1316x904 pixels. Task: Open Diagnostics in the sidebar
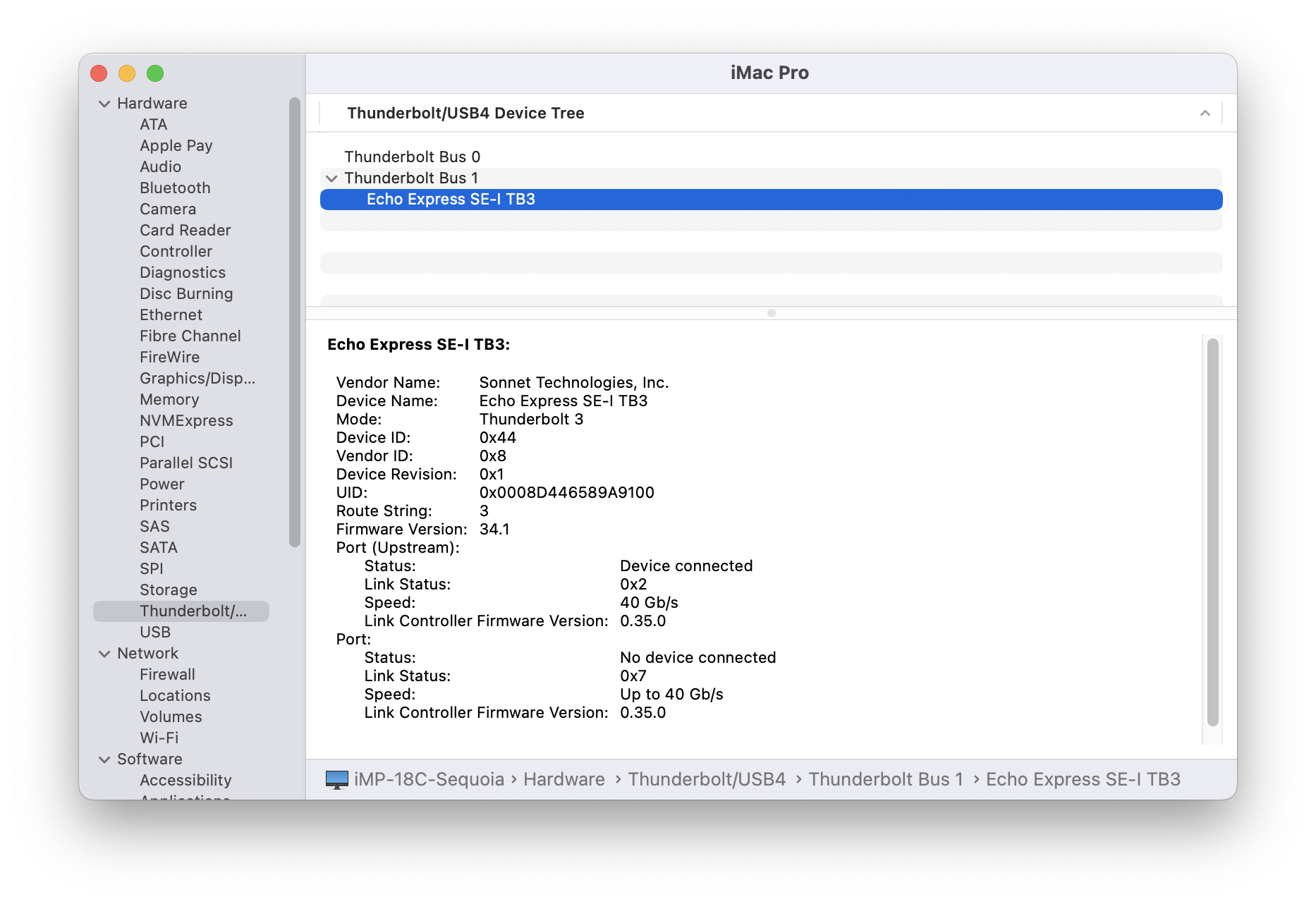(x=183, y=273)
